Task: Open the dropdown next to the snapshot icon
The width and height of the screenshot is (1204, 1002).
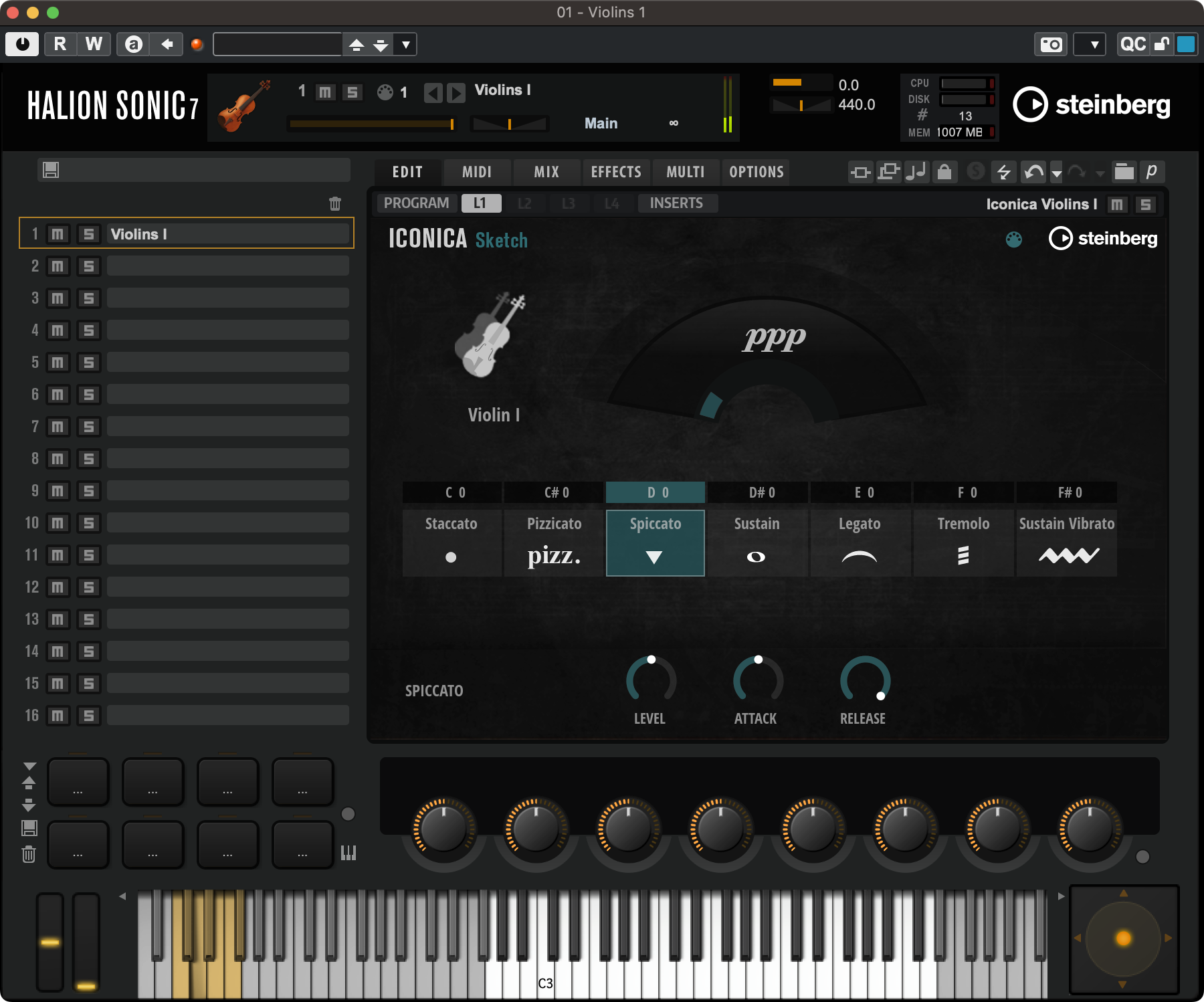Action: coord(1090,44)
